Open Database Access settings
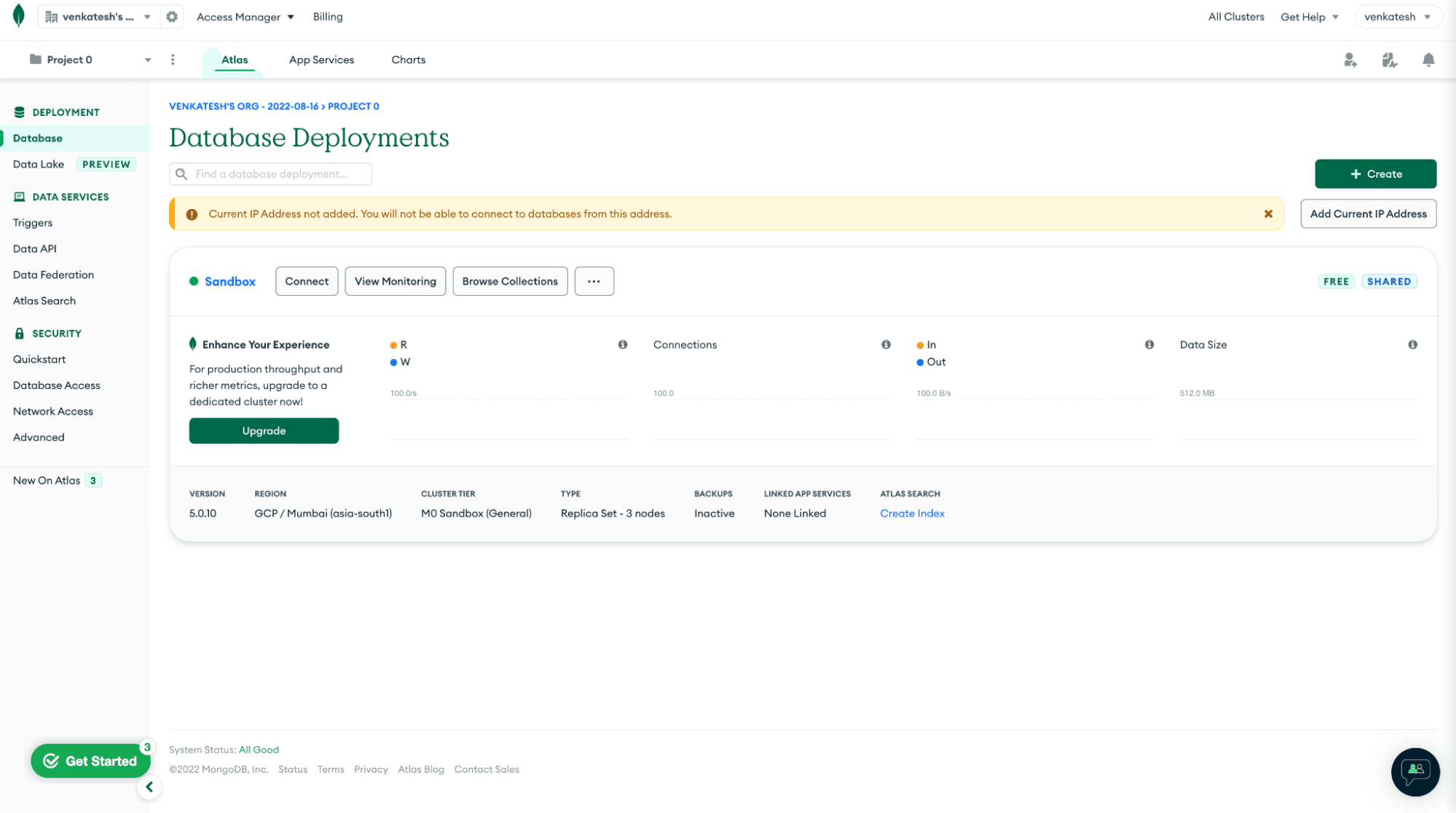1456x813 pixels. click(57, 385)
